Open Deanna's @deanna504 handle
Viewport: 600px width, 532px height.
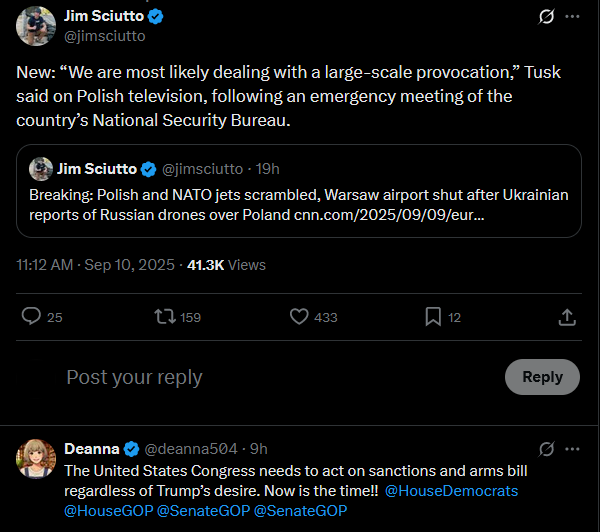(191, 449)
